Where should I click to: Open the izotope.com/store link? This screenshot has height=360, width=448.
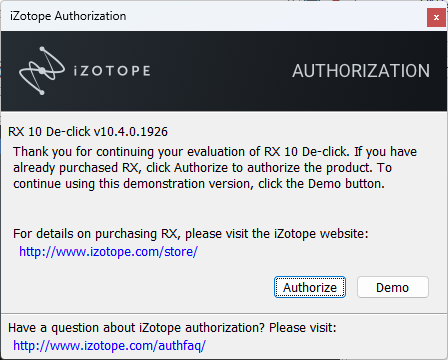108,252
